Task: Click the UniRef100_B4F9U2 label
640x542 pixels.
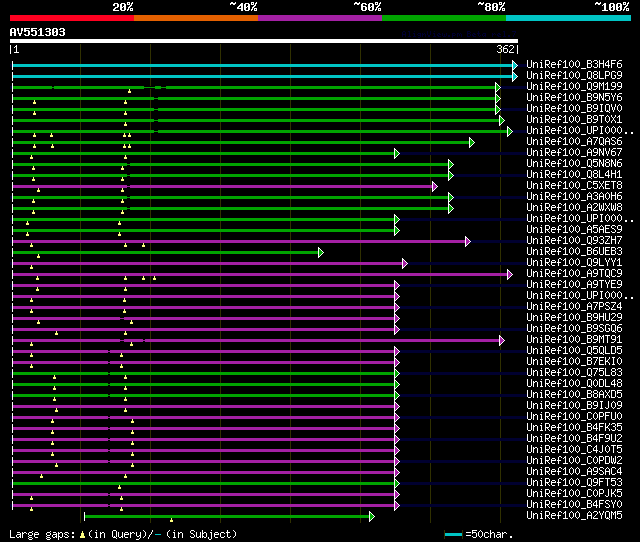Action: (574, 439)
